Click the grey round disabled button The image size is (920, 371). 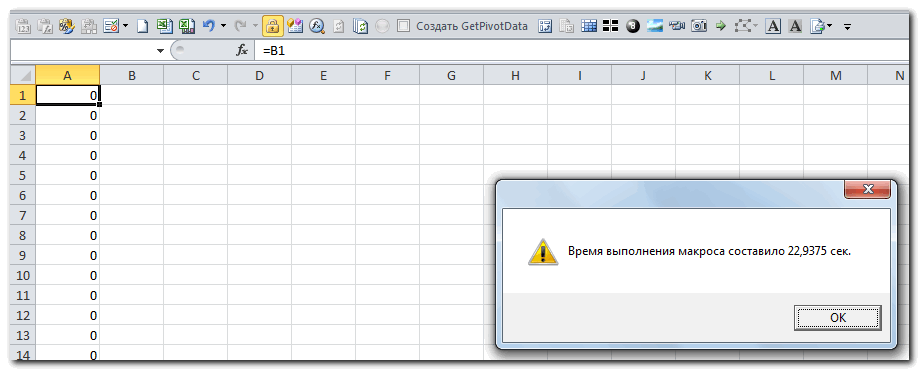click(x=382, y=26)
